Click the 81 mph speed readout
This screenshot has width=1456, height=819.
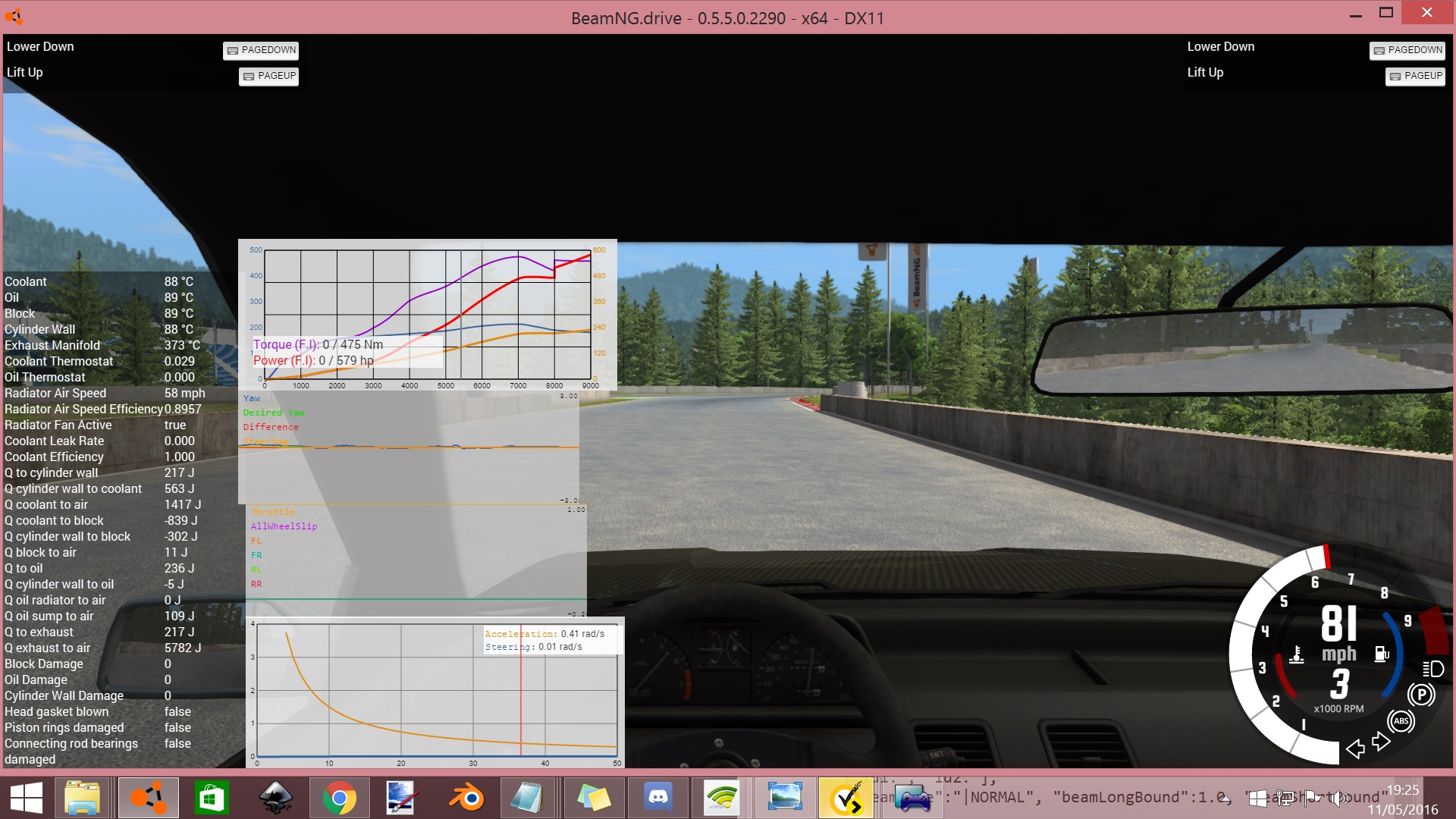[x=1339, y=633]
